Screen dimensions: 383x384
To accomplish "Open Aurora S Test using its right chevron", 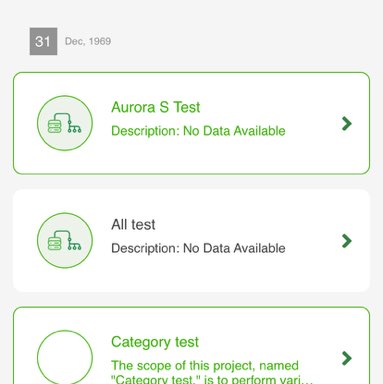I will pos(347,123).
